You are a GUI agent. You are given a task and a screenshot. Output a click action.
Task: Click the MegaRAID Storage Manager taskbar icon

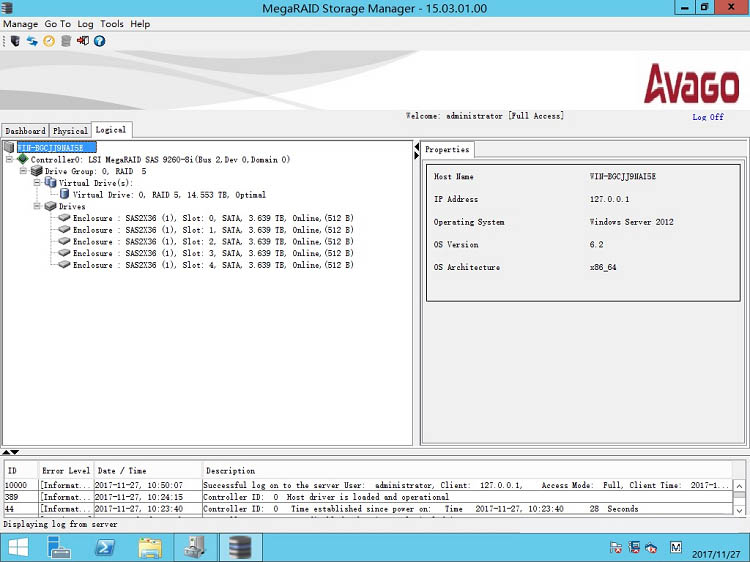point(240,547)
